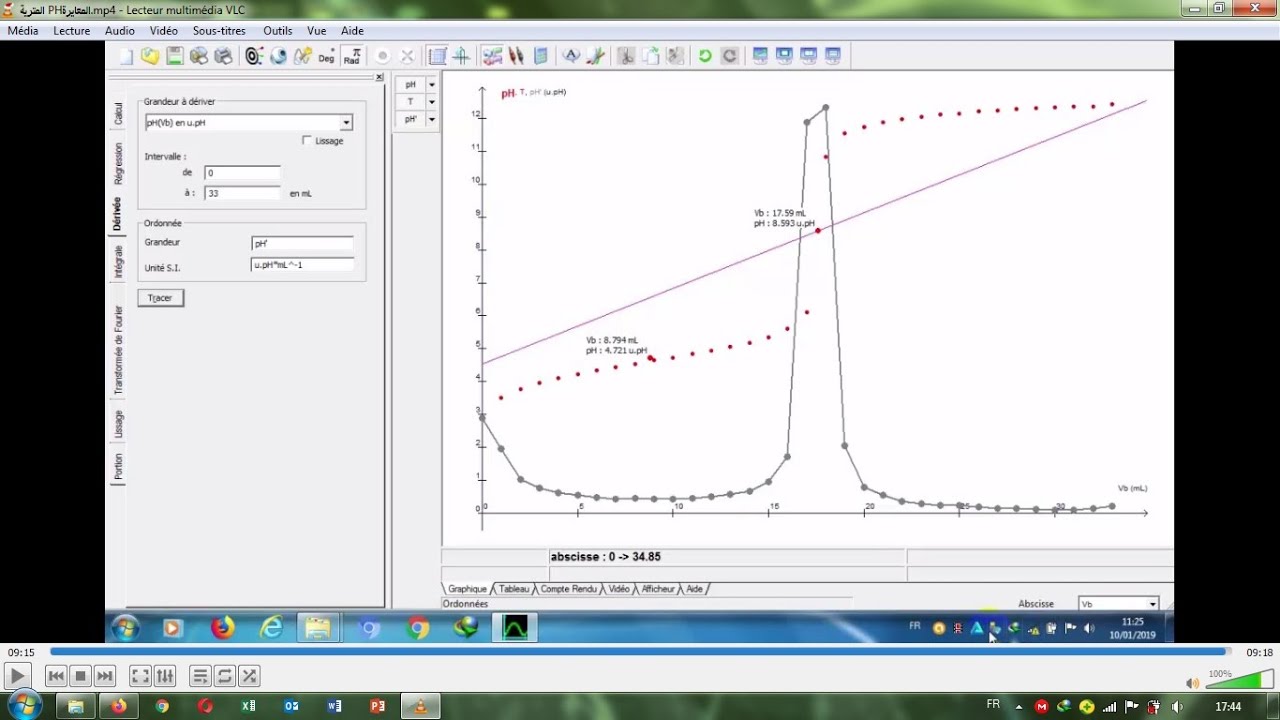
Task: Click the Windows Start button in taskbar
Action: [x=23, y=705]
